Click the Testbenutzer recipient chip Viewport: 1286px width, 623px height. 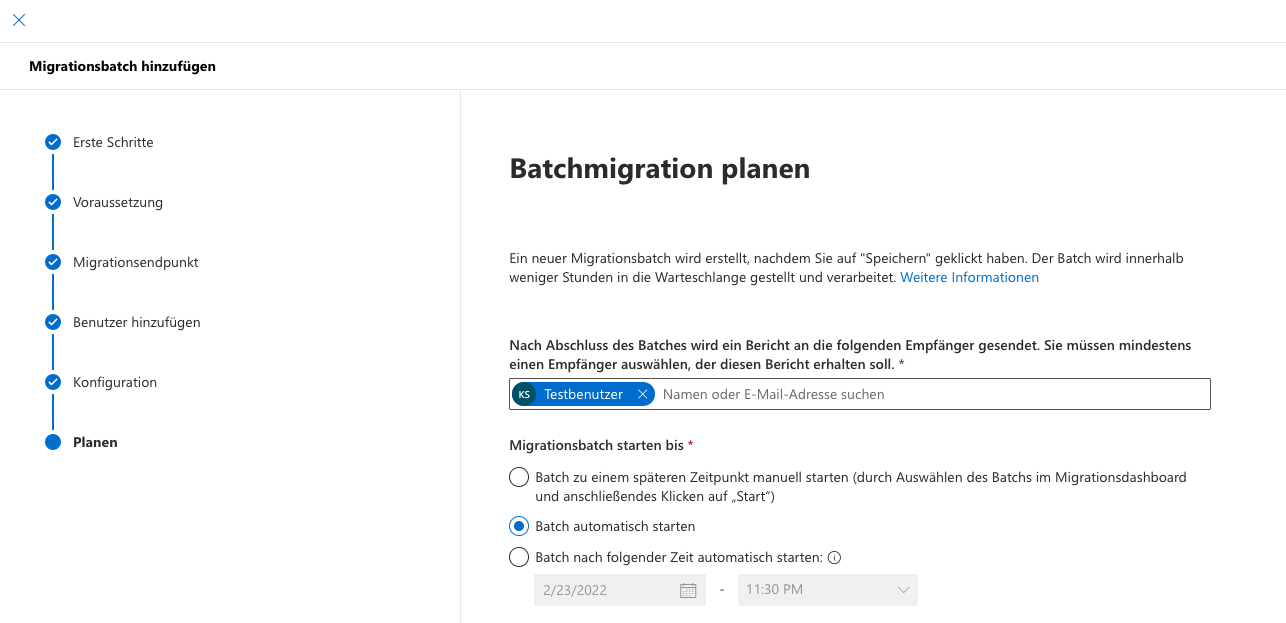pyautogui.click(x=582, y=394)
